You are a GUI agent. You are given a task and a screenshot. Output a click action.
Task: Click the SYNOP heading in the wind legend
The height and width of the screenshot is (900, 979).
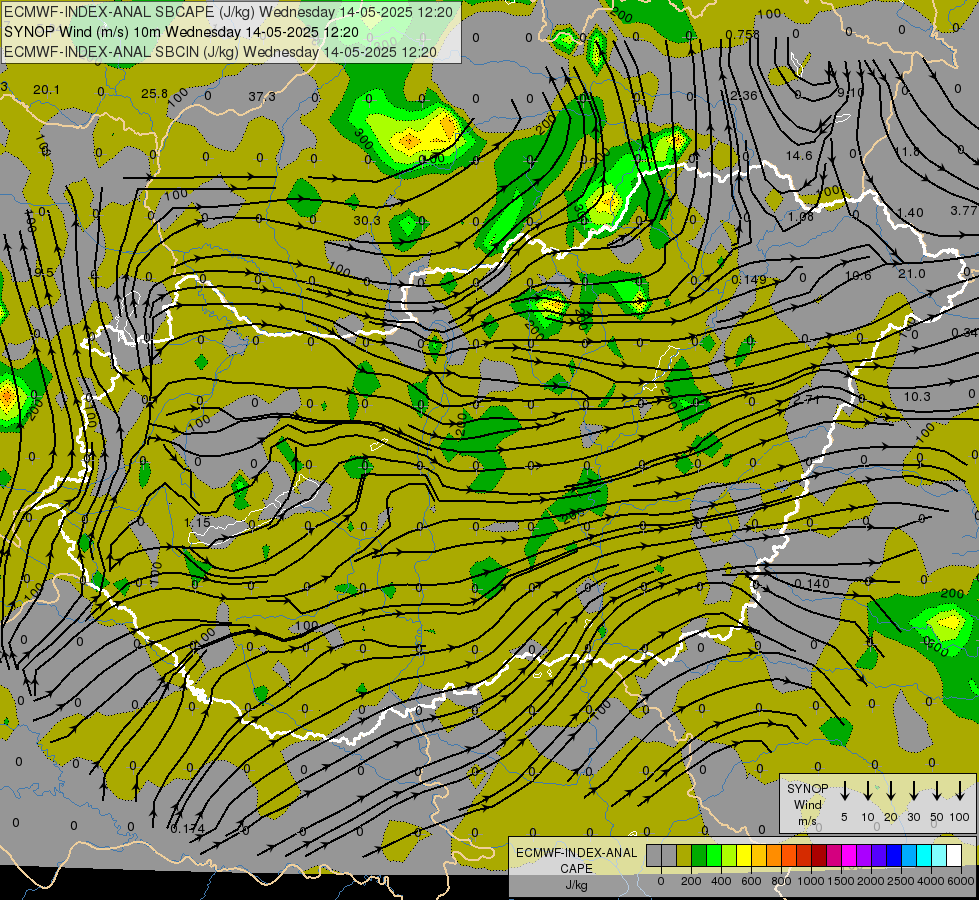[807, 788]
